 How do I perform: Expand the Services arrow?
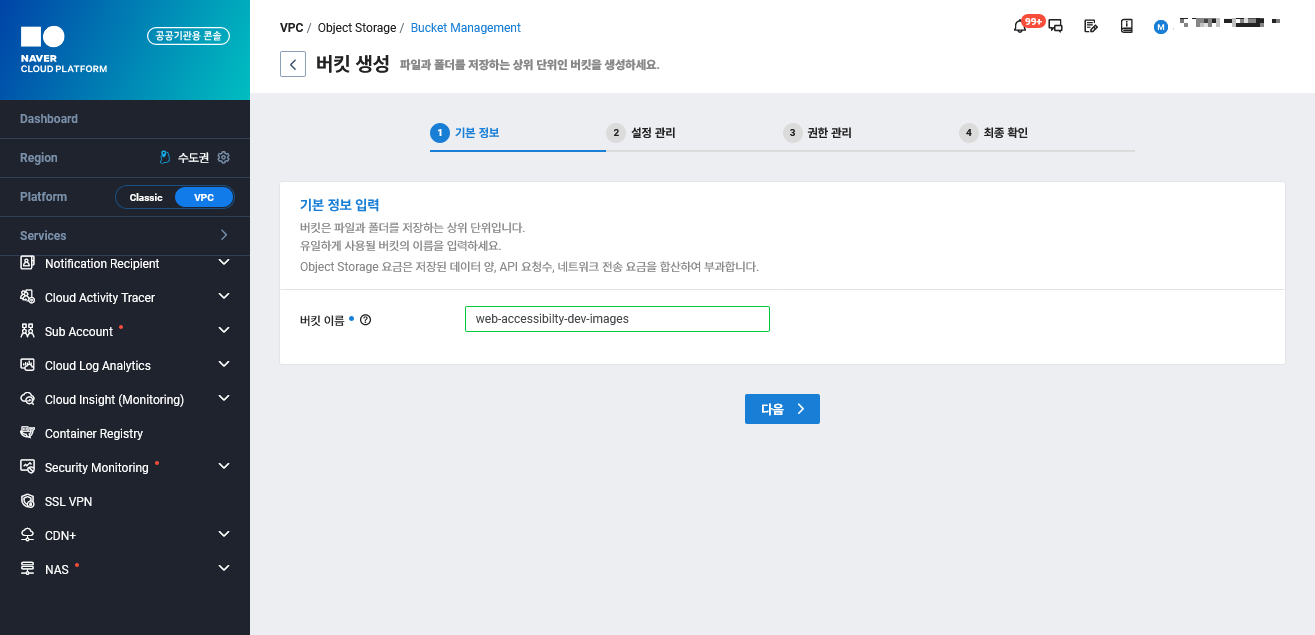(x=224, y=236)
